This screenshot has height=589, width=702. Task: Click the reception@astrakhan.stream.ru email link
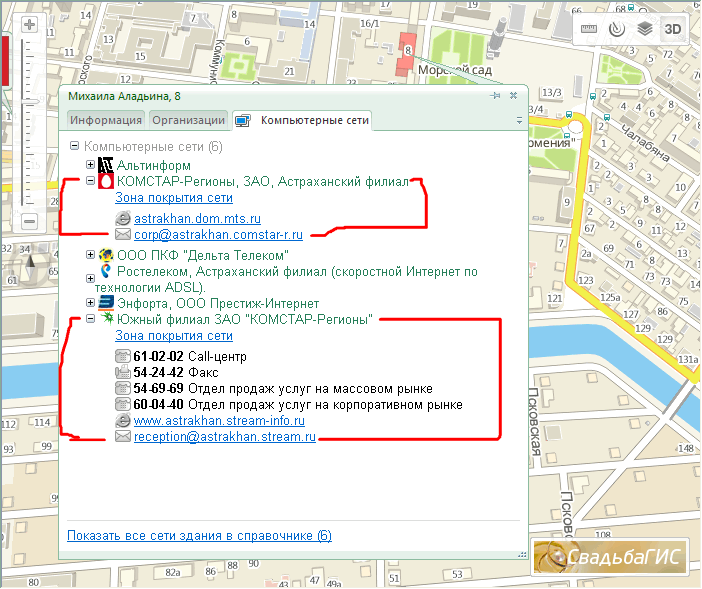point(225,437)
